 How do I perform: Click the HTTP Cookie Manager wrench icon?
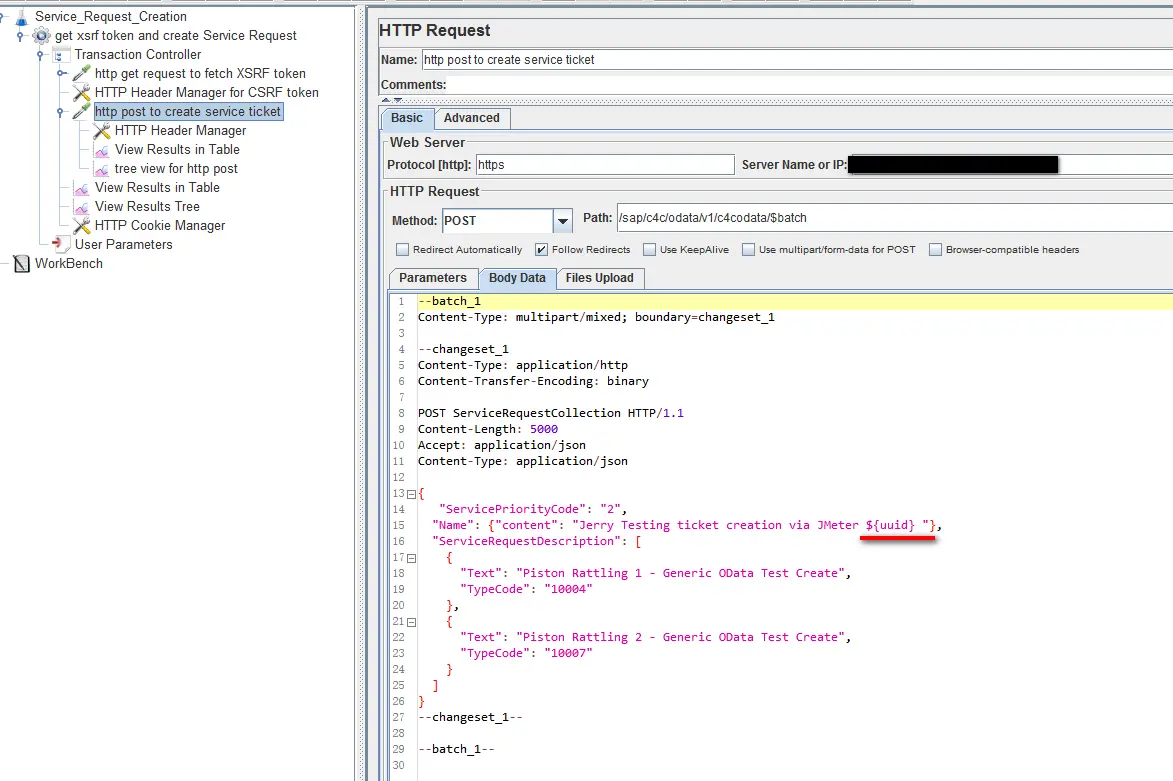(x=82, y=226)
